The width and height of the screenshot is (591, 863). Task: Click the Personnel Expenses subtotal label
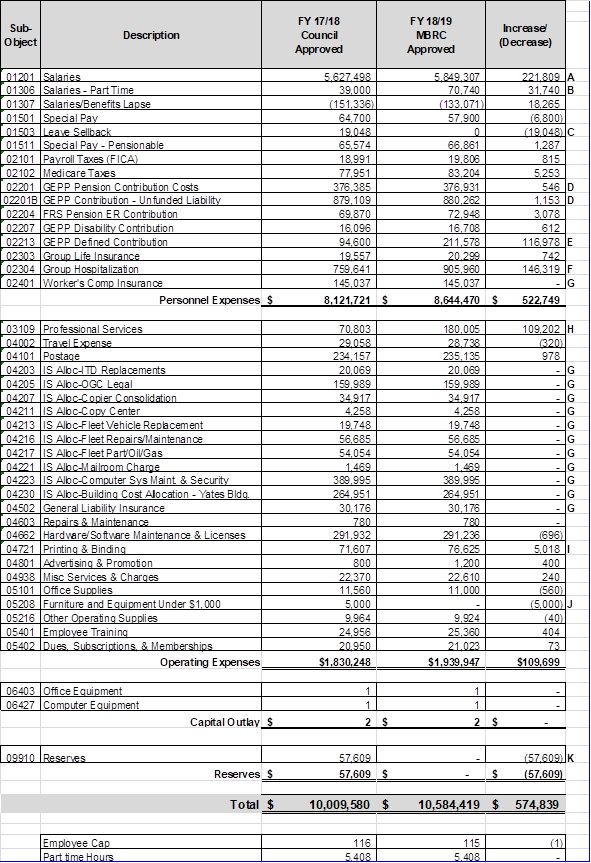[x=210, y=300]
